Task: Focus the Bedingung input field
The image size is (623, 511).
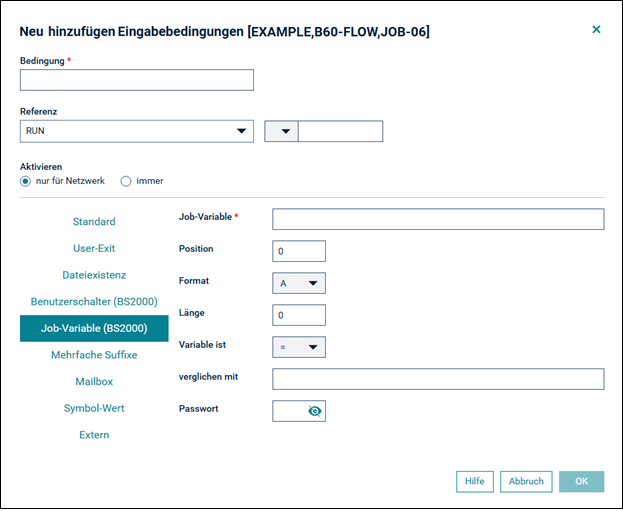Action: pos(137,80)
